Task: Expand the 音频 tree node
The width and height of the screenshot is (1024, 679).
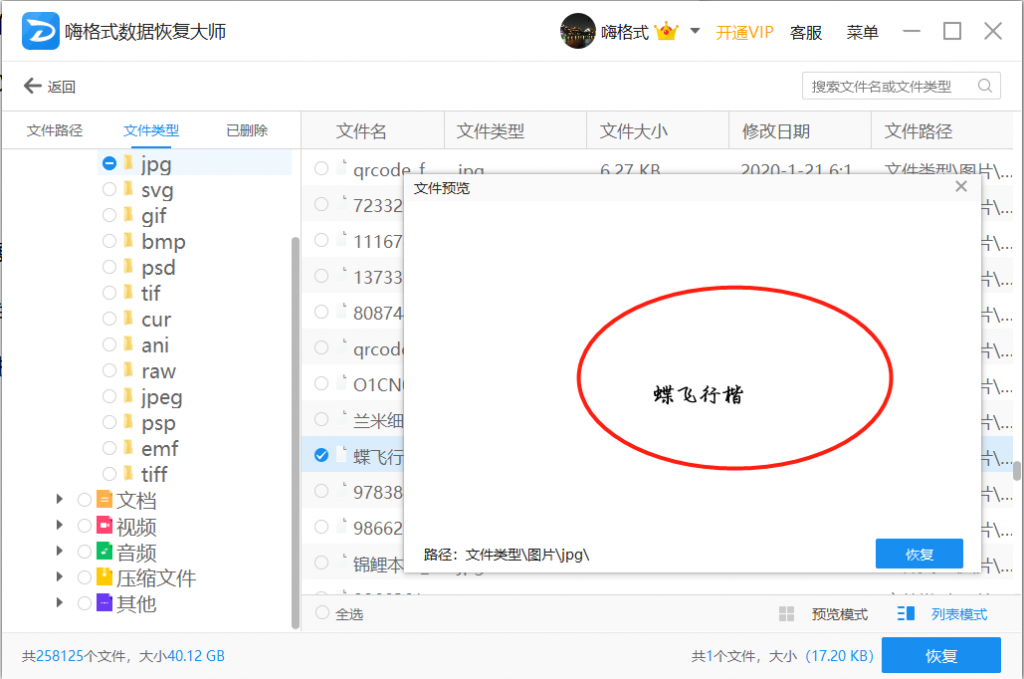Action: [59, 551]
